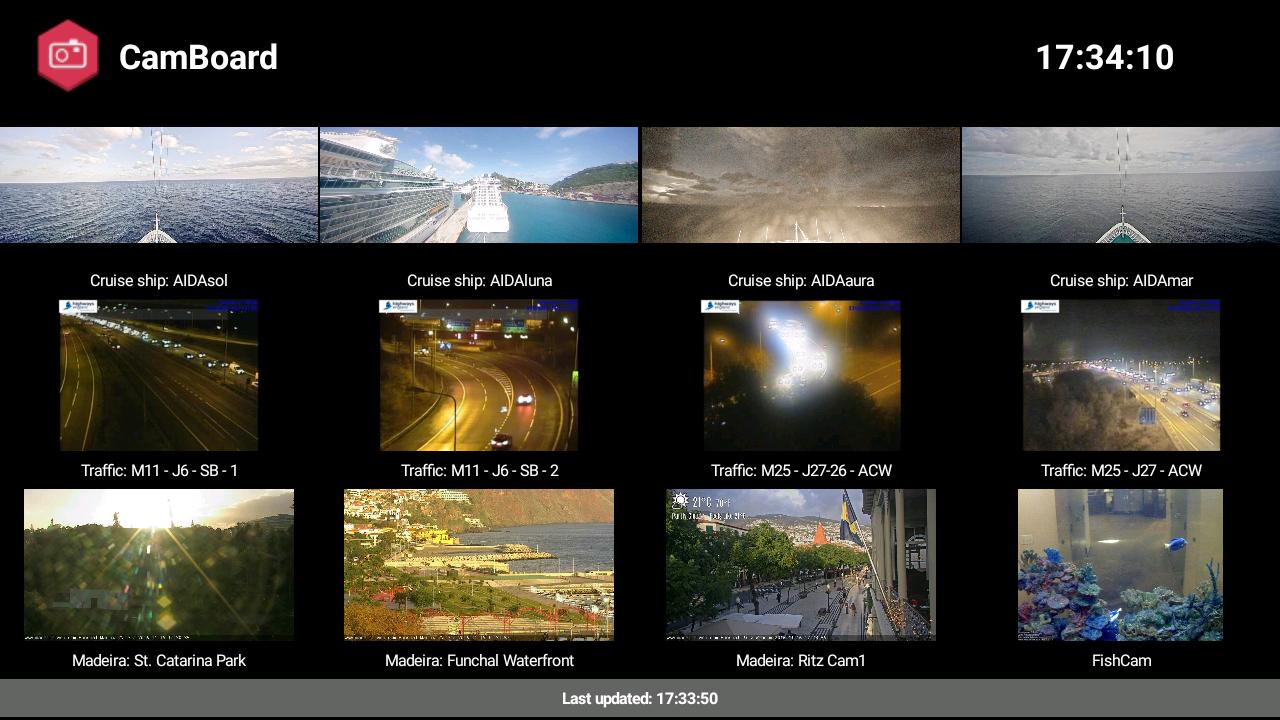Select the M11 - J6 - SB - 2 traffic feed
Screen dimensions: 1280x720
pos(479,375)
